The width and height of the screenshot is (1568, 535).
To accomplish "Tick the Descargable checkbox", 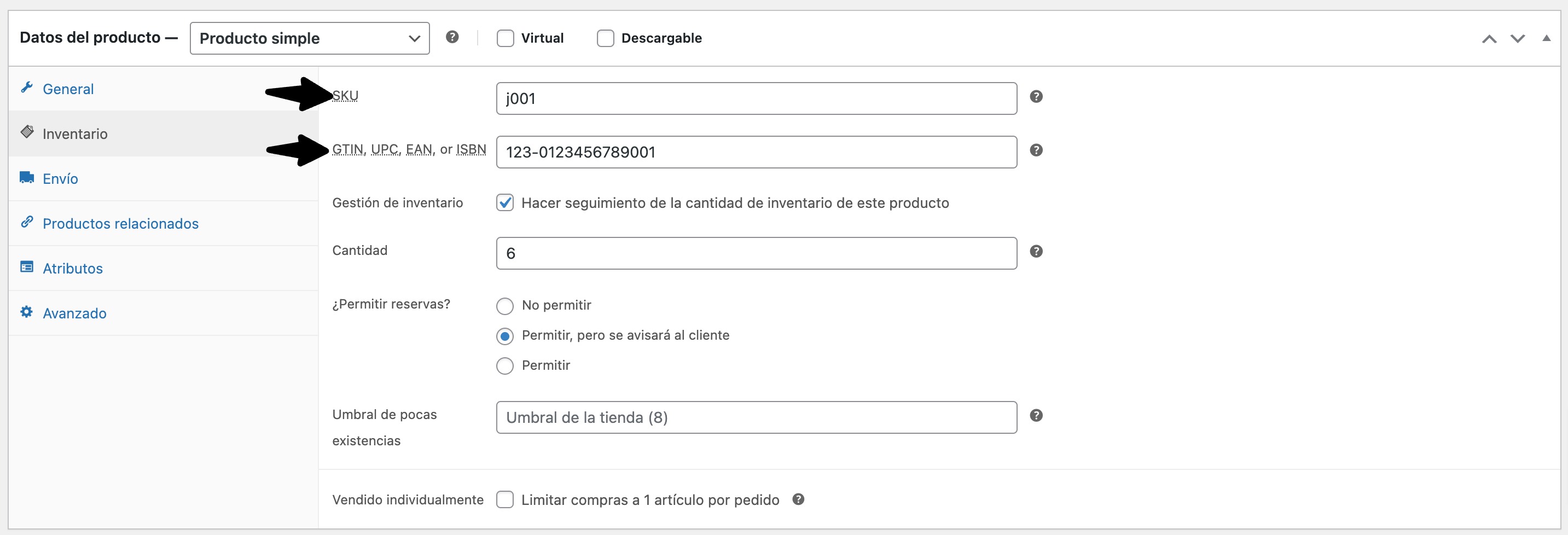I will [605, 38].
